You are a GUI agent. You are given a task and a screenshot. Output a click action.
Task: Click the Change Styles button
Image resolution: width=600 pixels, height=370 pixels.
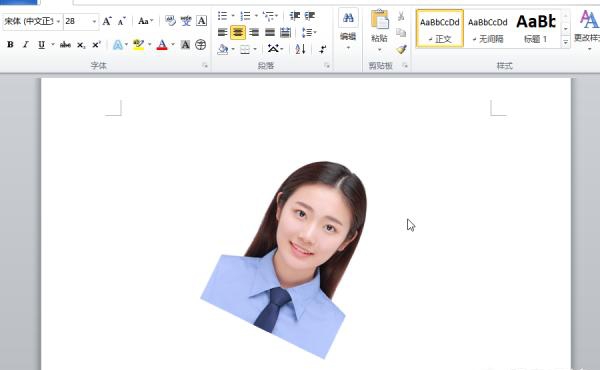pos(588,30)
